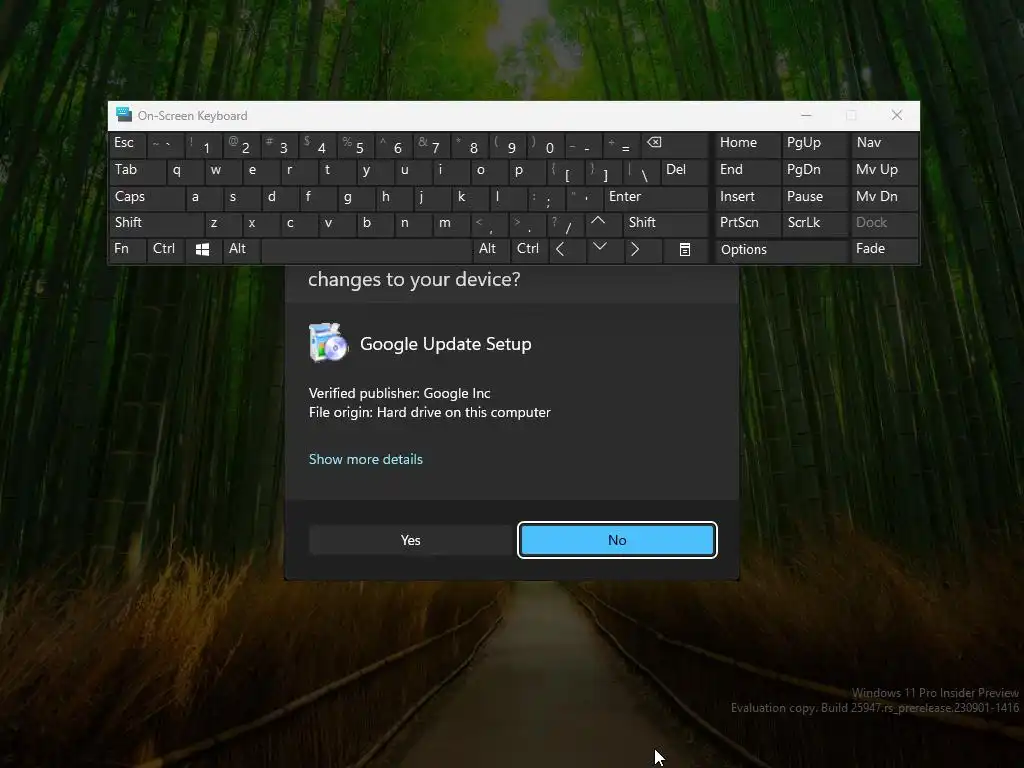
Task: Click the left bracket key
Action: (565, 171)
